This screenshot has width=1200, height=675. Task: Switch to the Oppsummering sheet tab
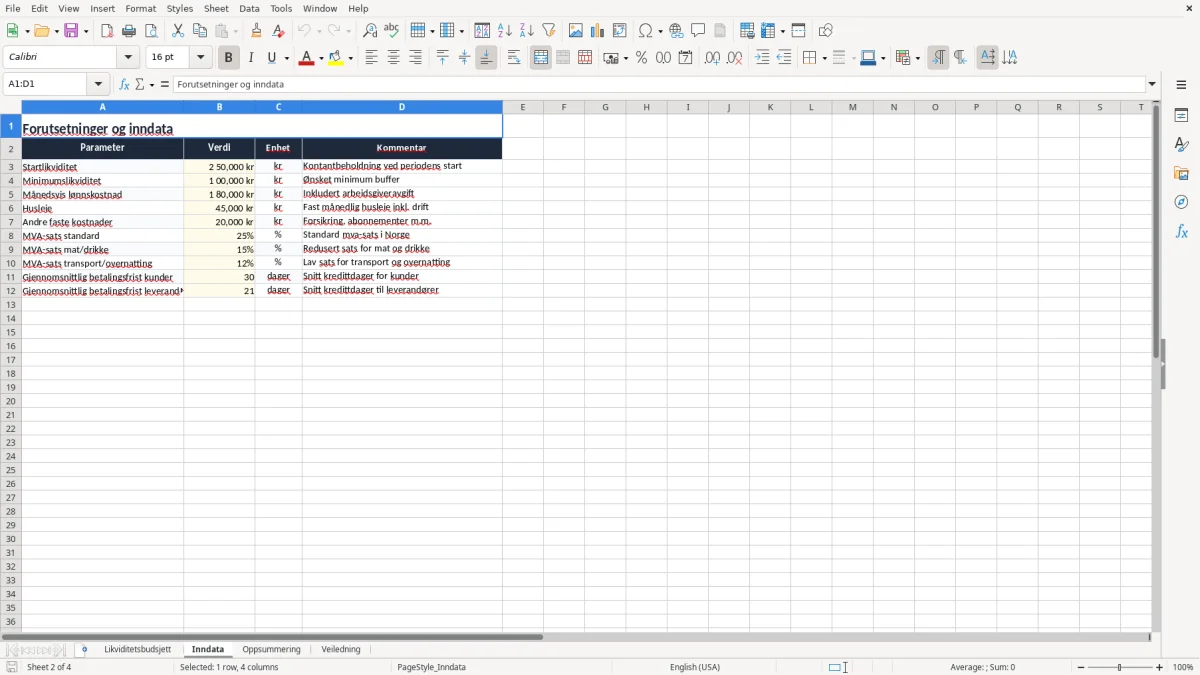[271, 650]
